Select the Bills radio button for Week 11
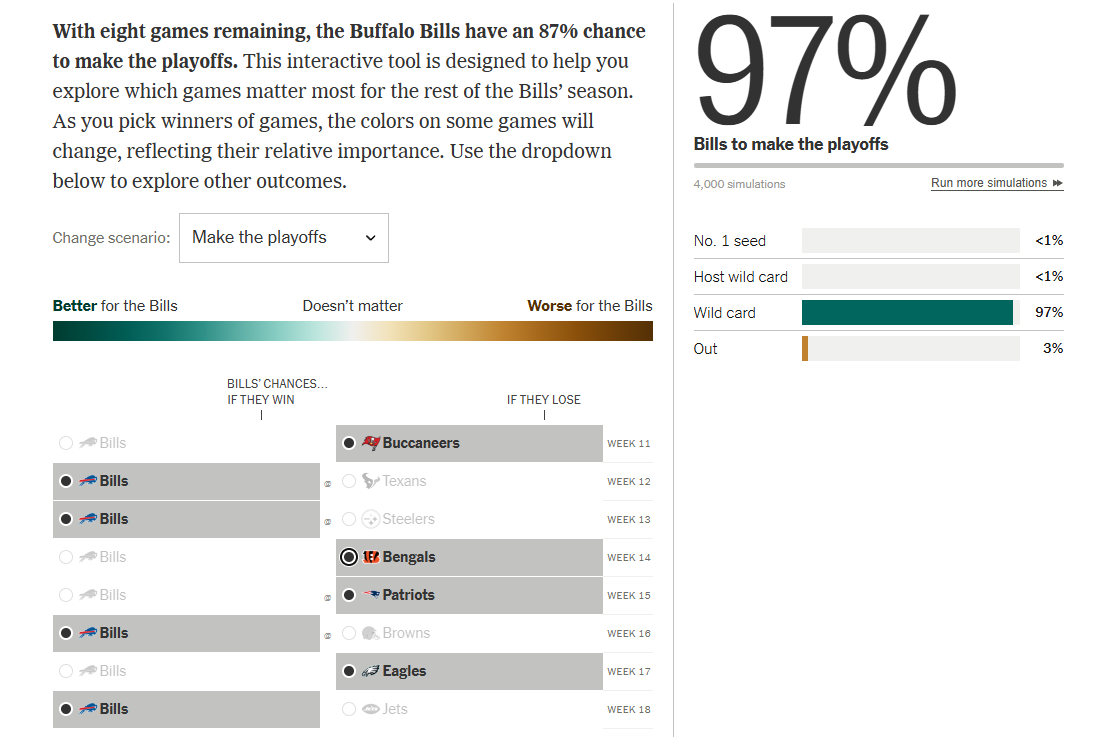The height and width of the screenshot is (737, 1108). click(x=66, y=443)
